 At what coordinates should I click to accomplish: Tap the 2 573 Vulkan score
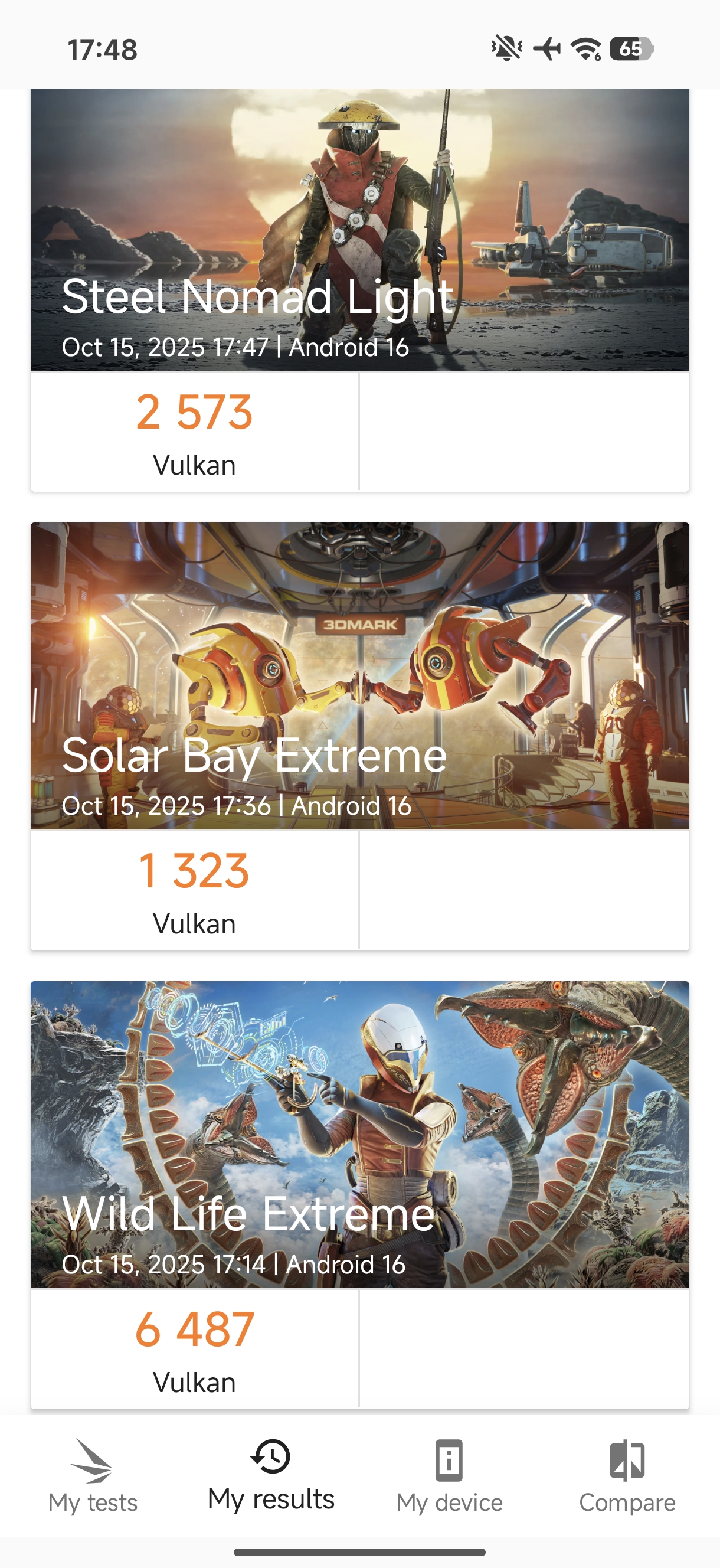[194, 412]
